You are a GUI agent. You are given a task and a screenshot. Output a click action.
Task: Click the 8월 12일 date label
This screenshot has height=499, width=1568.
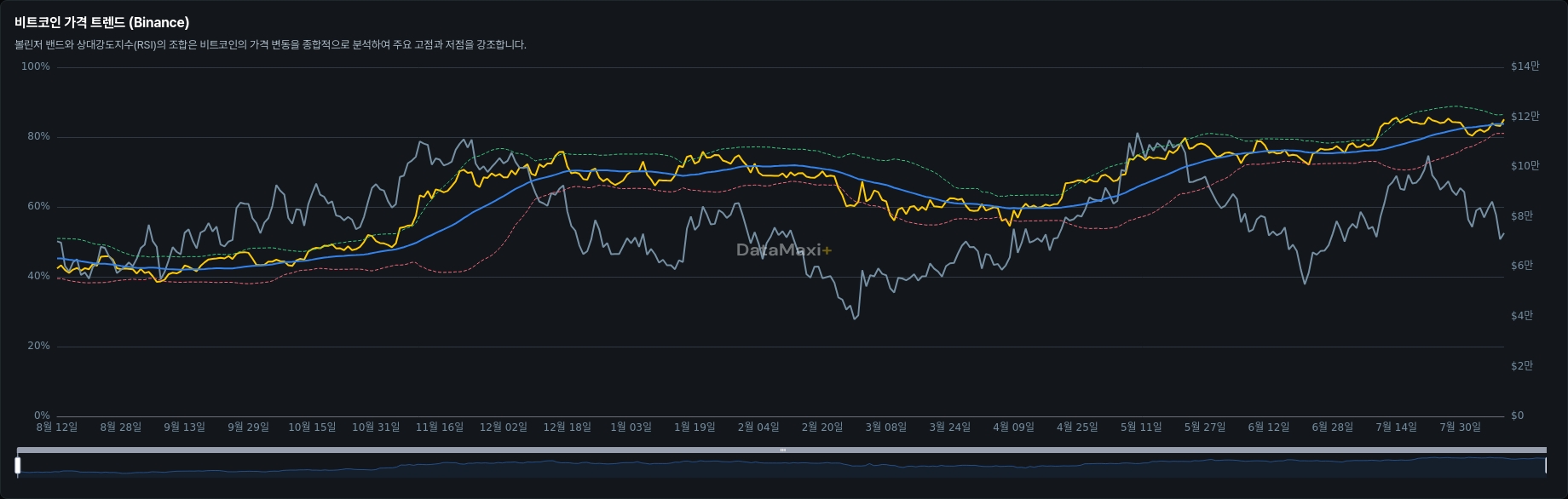click(x=57, y=427)
